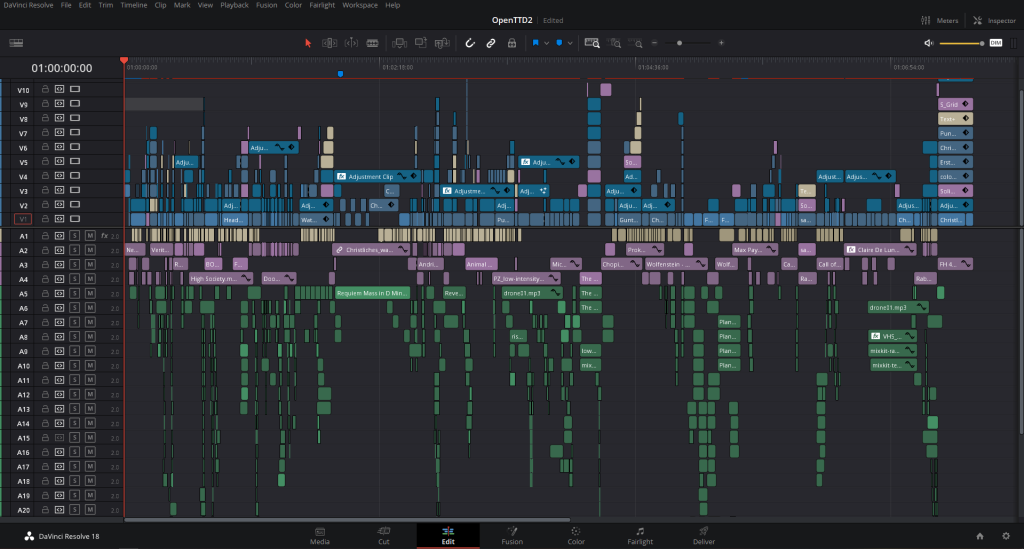Select the Adjustment Clip on V4
The width and height of the screenshot is (1024, 549).
pos(379,176)
